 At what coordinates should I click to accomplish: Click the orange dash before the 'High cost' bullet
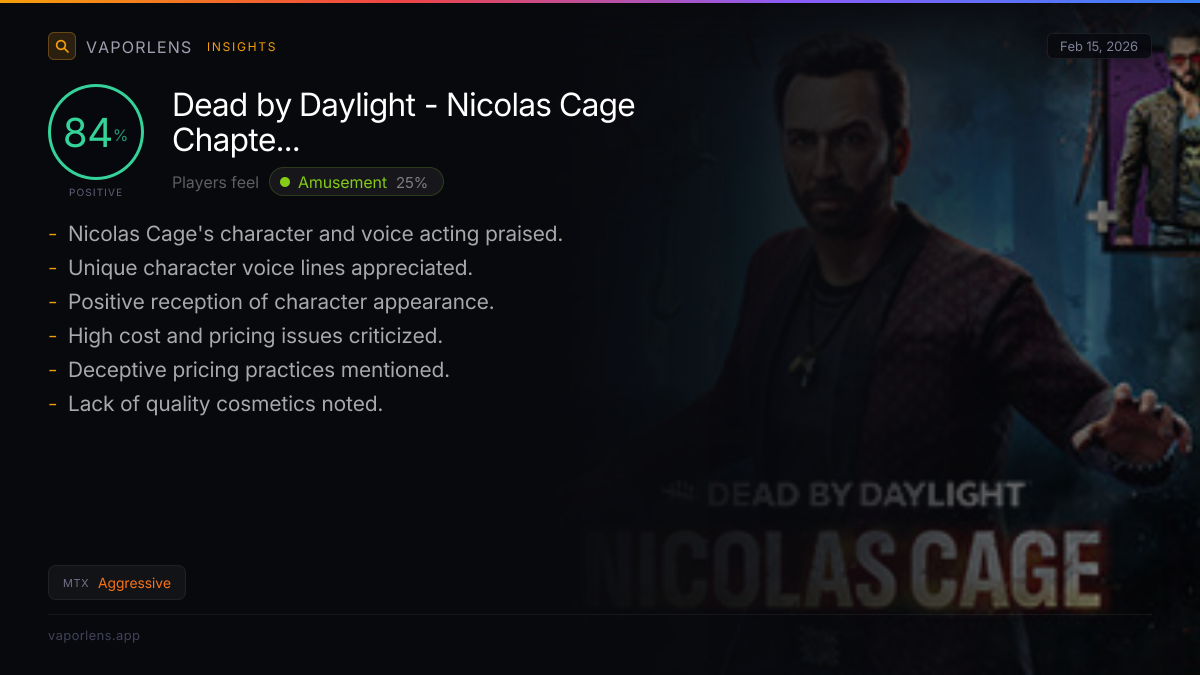(53, 336)
